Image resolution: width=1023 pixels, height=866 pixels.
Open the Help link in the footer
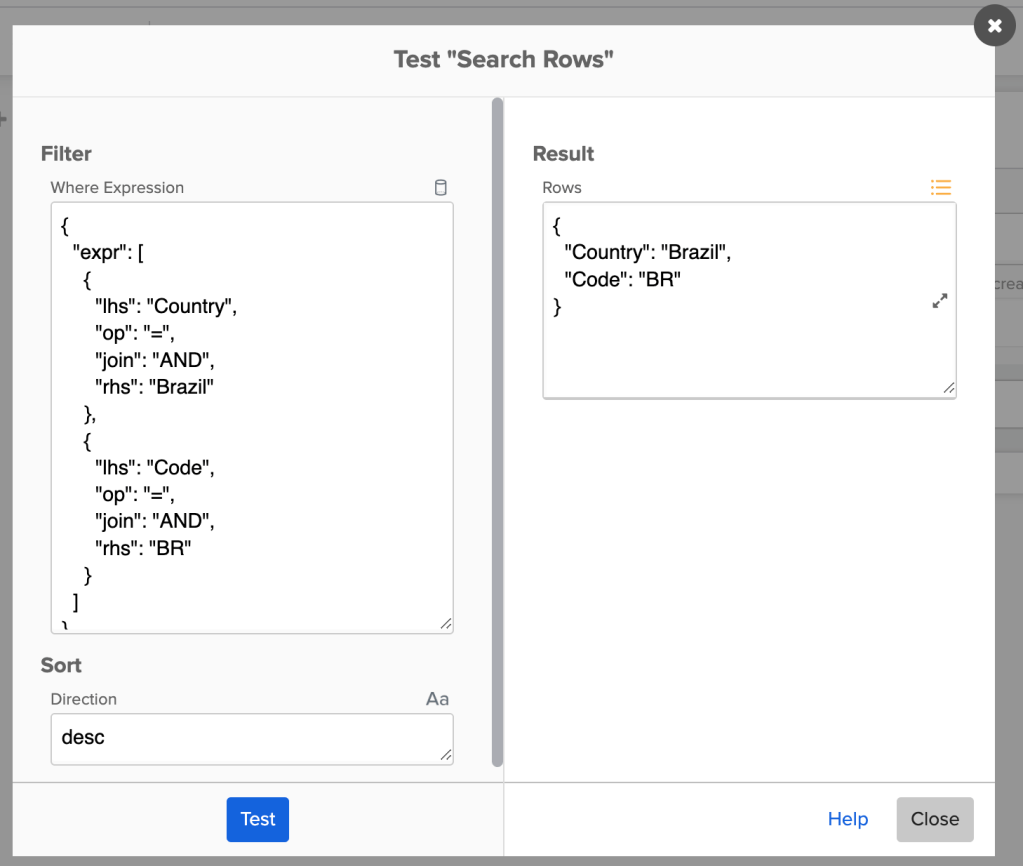[x=847, y=818]
